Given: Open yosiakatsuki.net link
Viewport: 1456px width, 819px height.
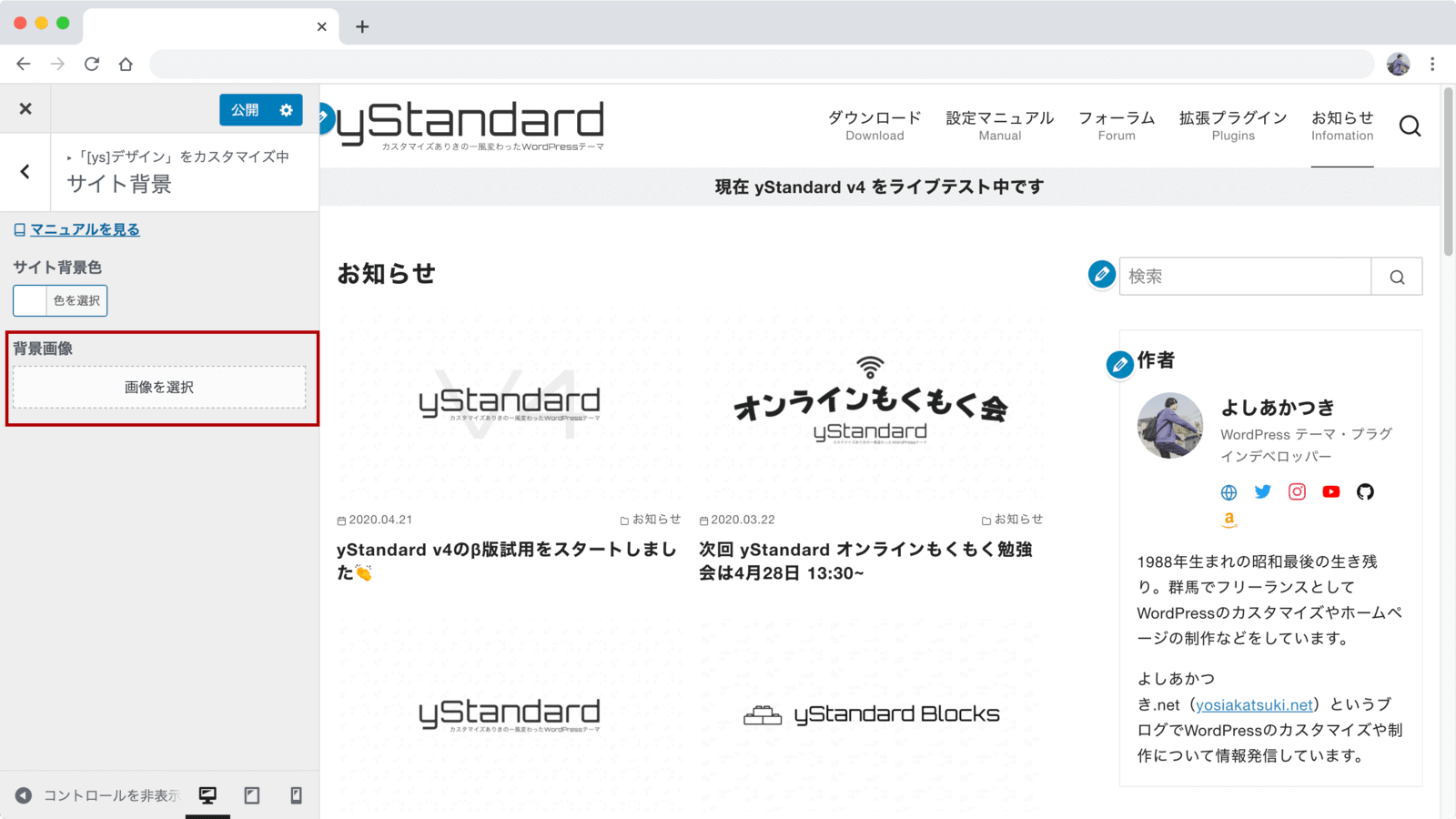Looking at the screenshot, I should click(x=1254, y=705).
